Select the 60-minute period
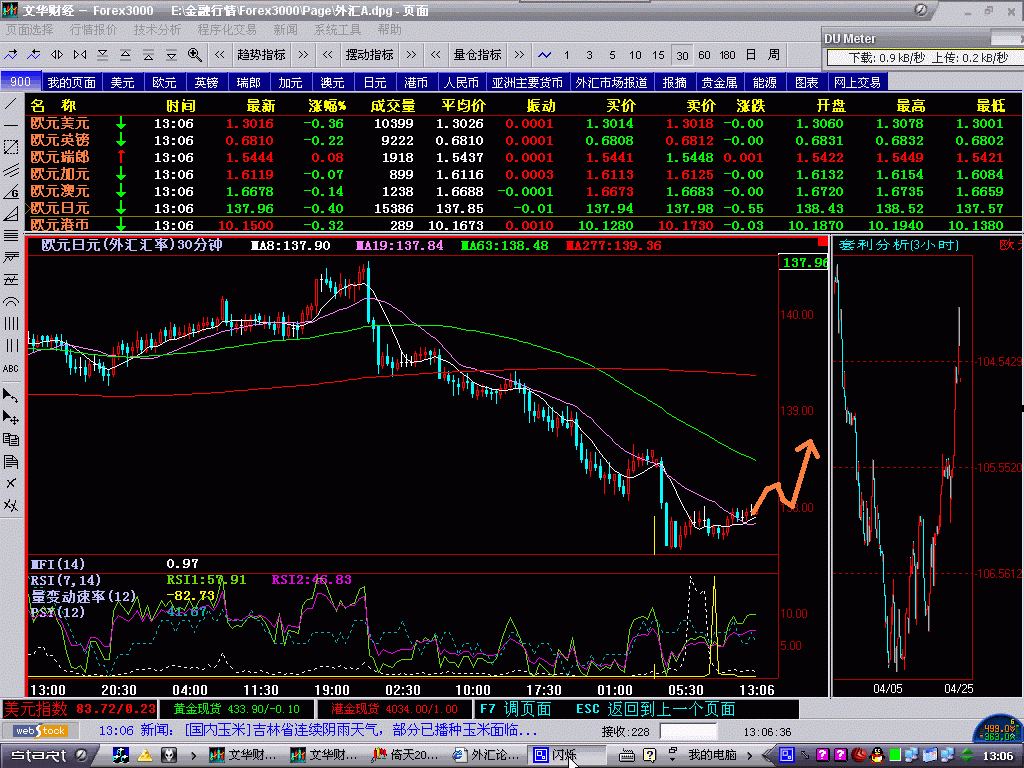The height and width of the screenshot is (768, 1024). tap(704, 56)
